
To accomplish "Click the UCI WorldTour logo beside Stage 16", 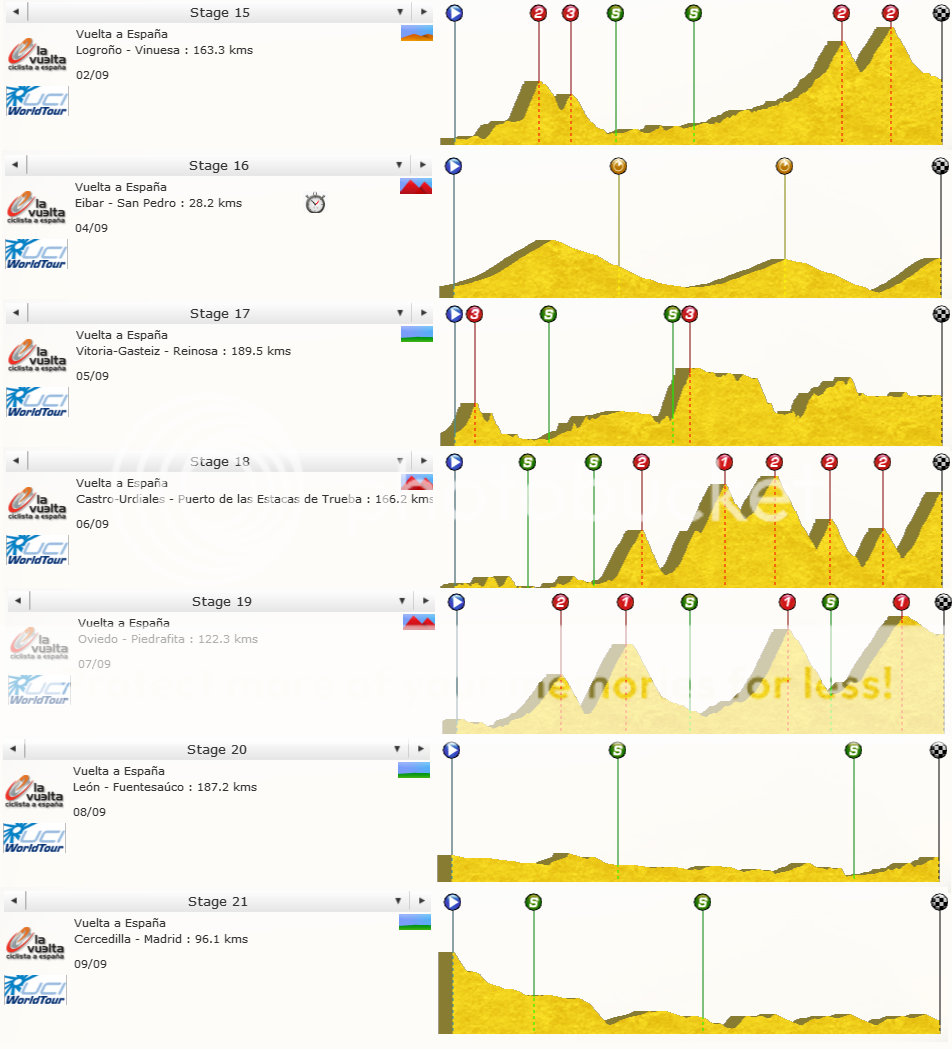I will pyautogui.click(x=36, y=253).
